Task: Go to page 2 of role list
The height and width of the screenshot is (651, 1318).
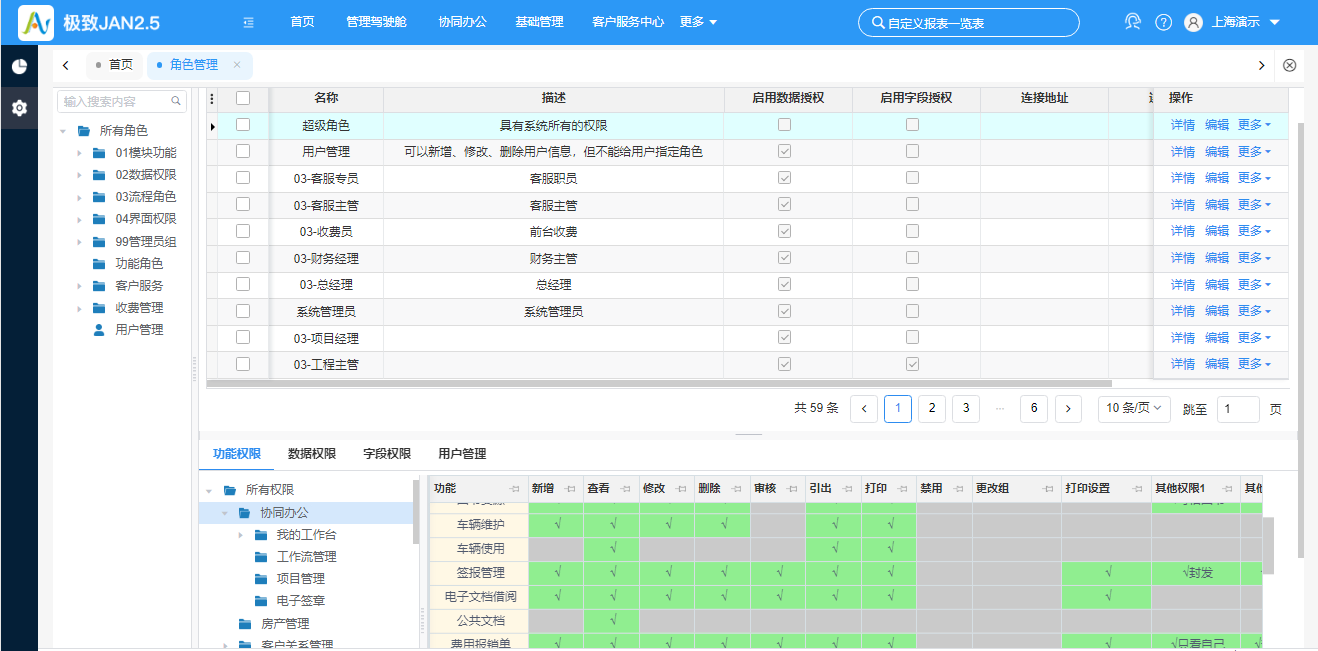Action: tap(931, 408)
